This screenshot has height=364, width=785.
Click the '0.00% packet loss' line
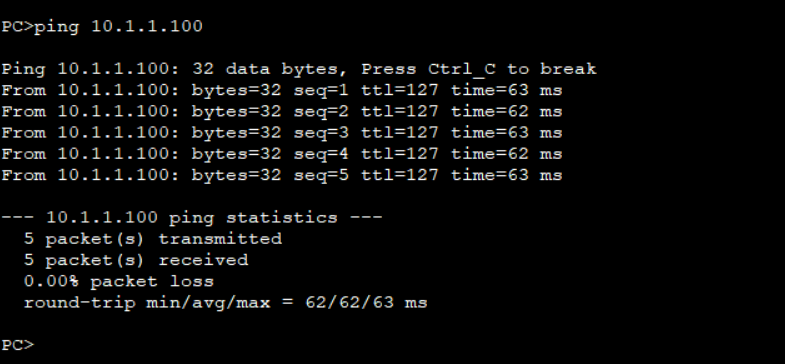pos(119,281)
